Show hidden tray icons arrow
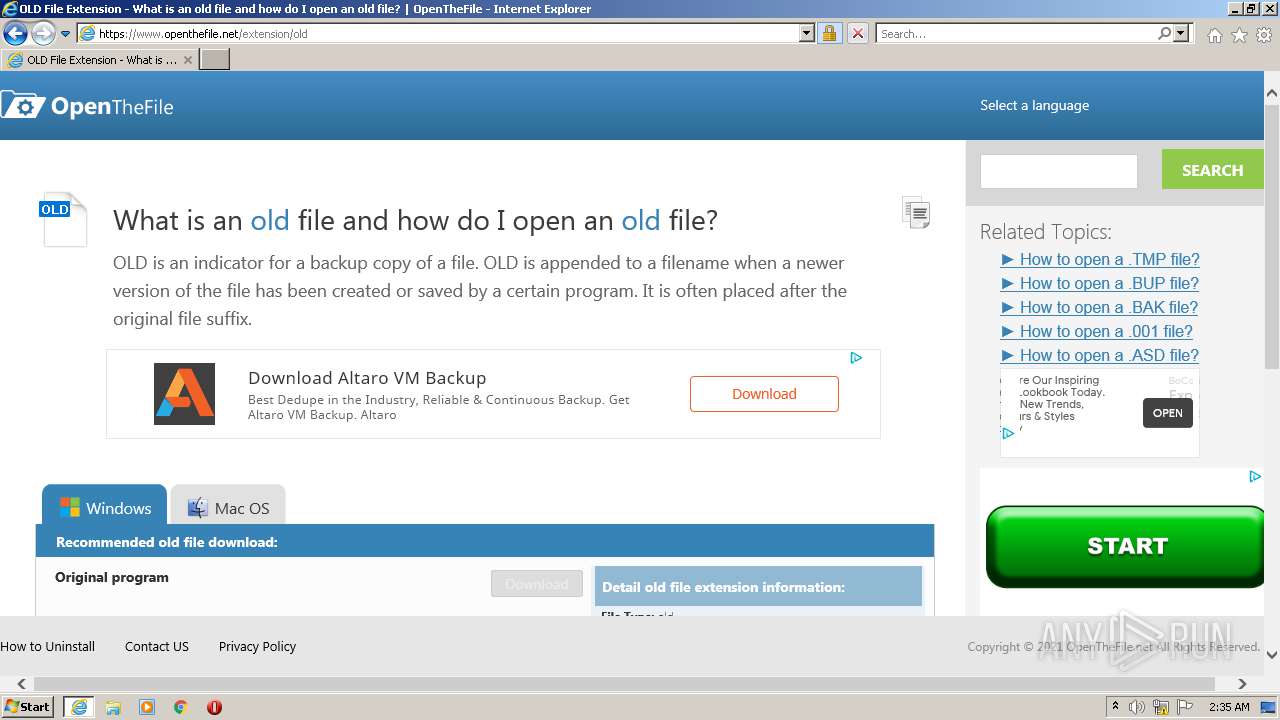 click(1115, 707)
